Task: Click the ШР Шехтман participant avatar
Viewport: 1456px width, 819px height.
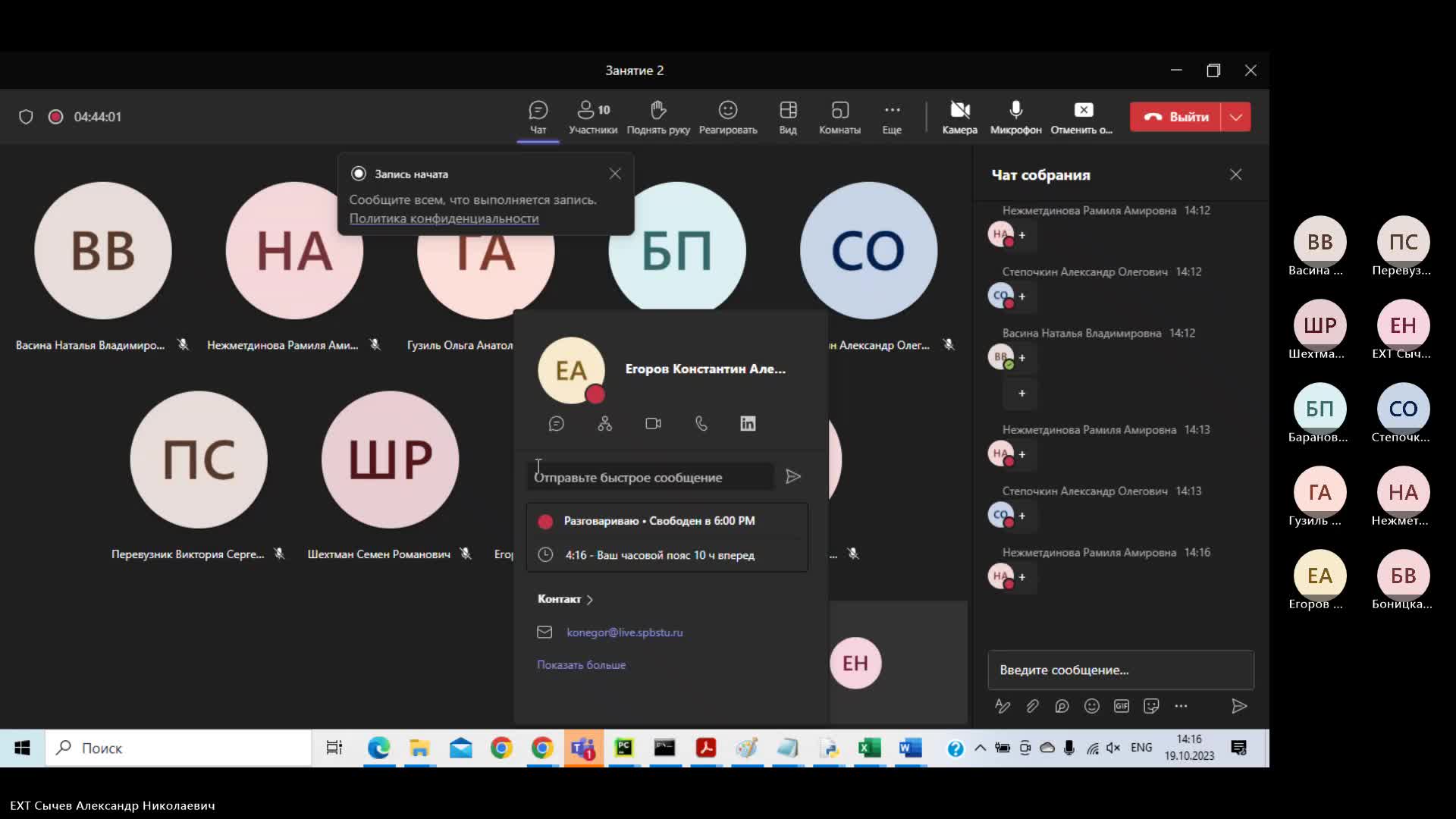Action: [390, 460]
